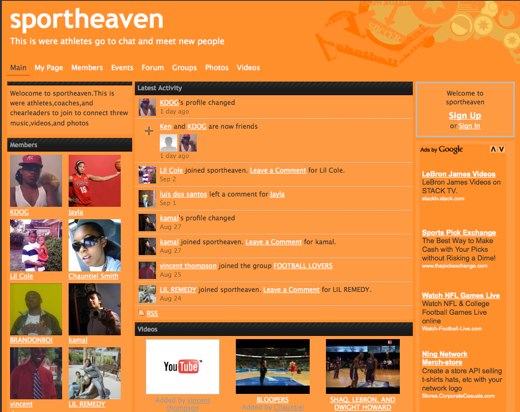Click the RSS feed icon
The image size is (520, 412).
(x=141, y=313)
